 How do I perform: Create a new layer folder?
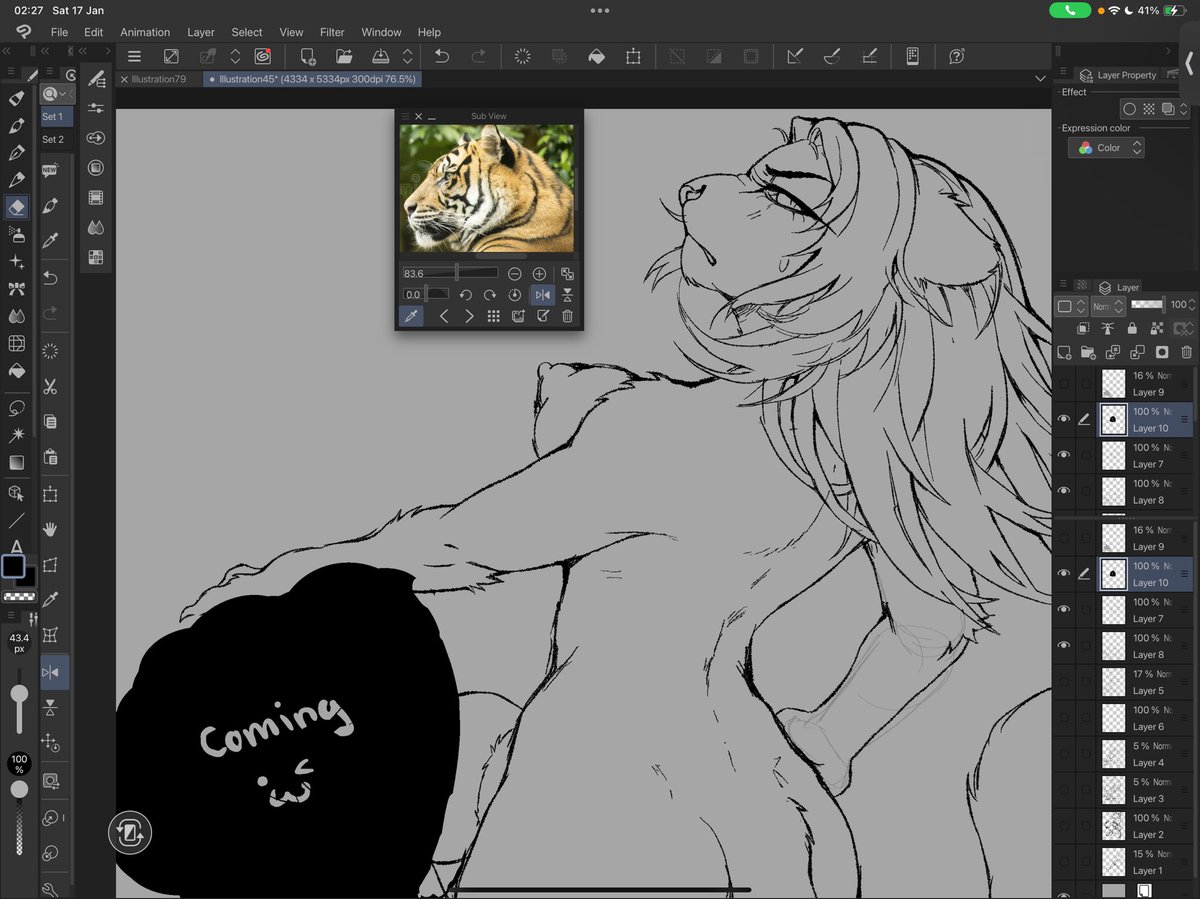point(1087,353)
